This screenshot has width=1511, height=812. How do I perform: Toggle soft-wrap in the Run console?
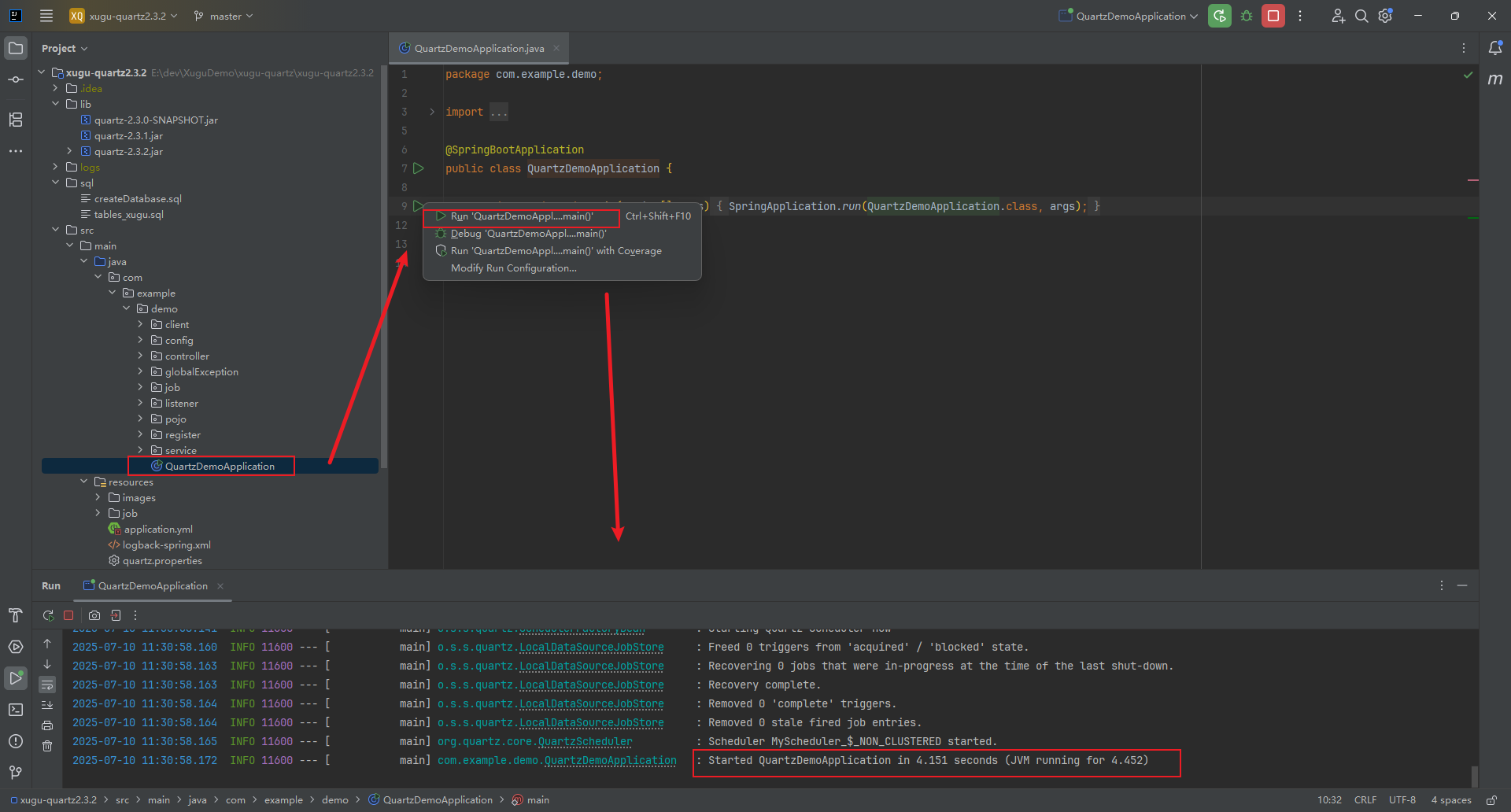47,685
